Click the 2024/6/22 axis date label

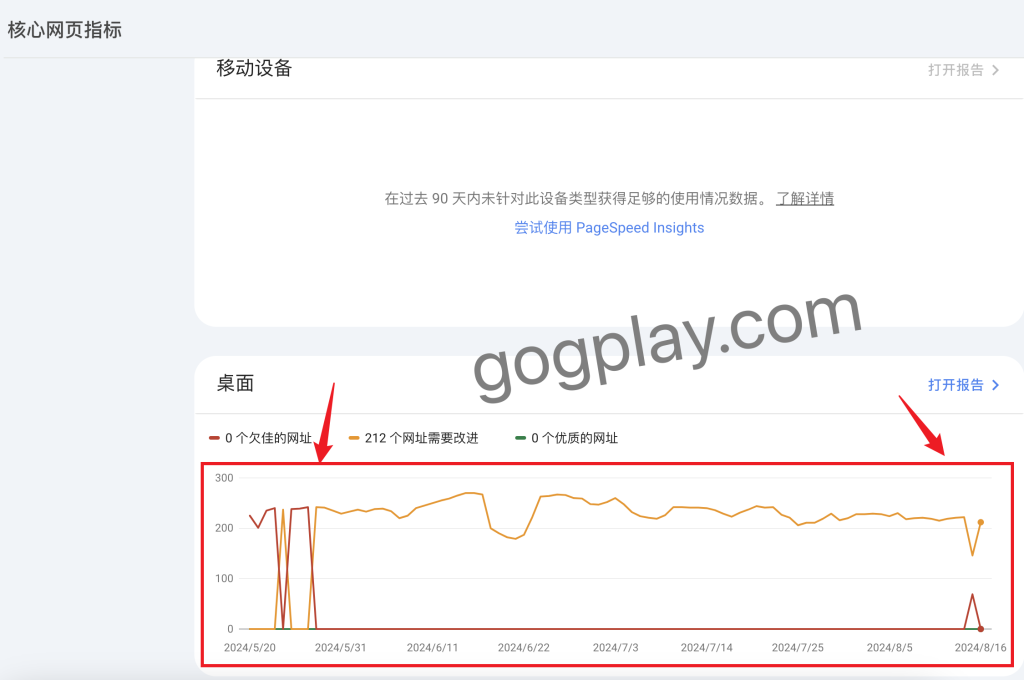click(524, 647)
